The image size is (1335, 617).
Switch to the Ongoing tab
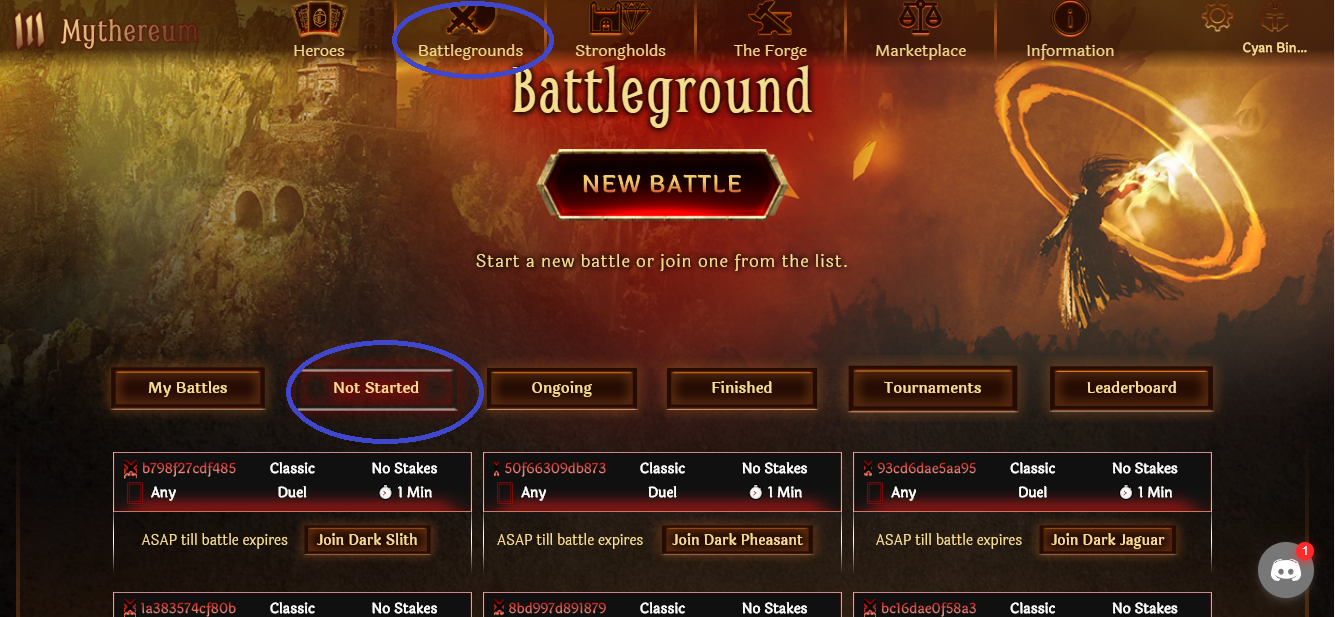561,388
